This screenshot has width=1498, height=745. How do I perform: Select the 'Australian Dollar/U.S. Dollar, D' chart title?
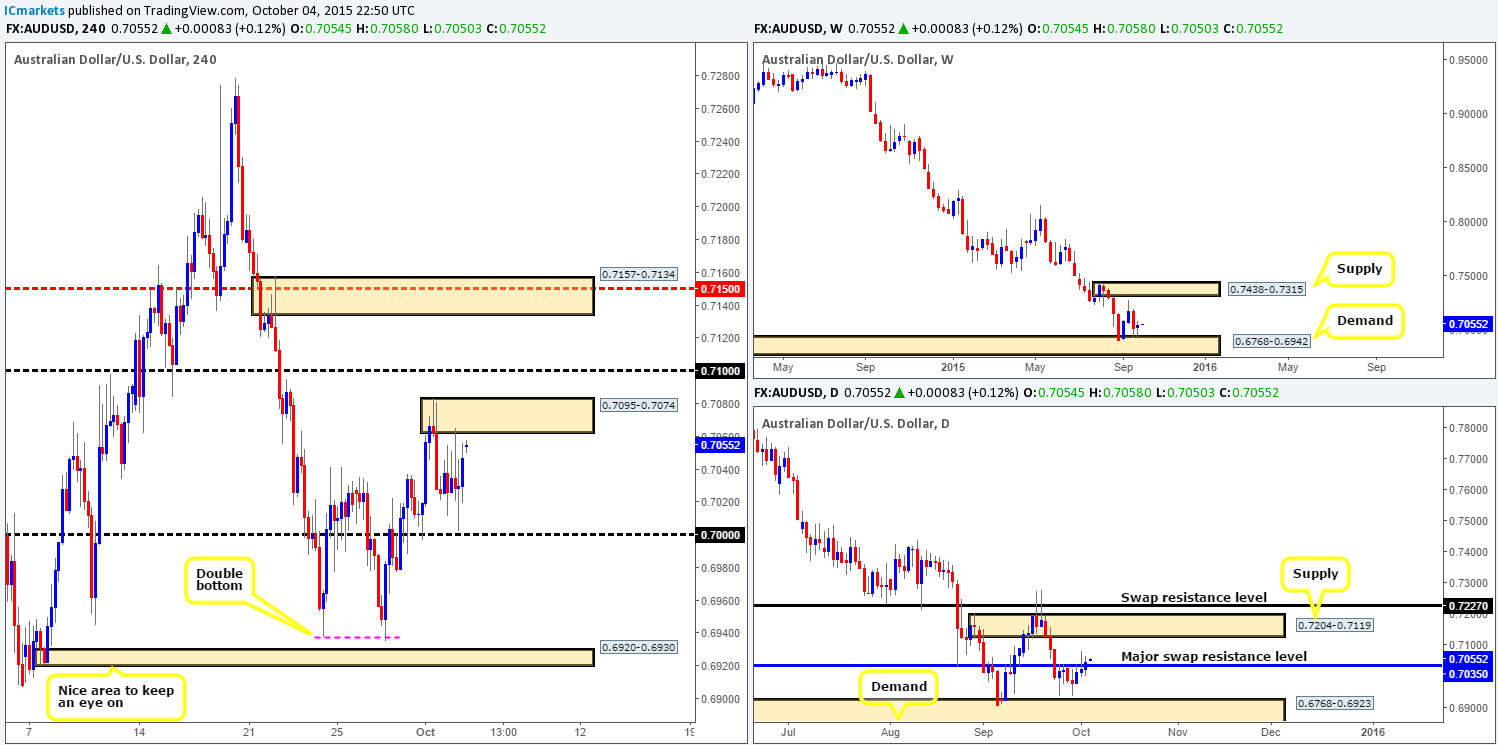pyautogui.click(x=856, y=424)
